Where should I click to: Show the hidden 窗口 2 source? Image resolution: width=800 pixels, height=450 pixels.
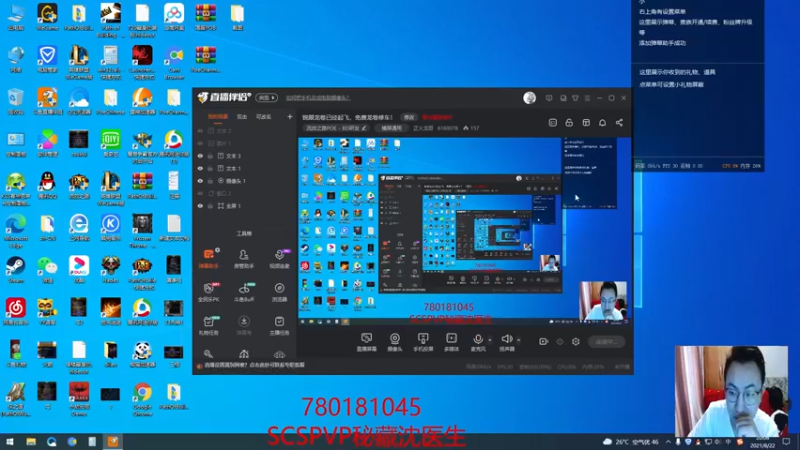pos(200,193)
